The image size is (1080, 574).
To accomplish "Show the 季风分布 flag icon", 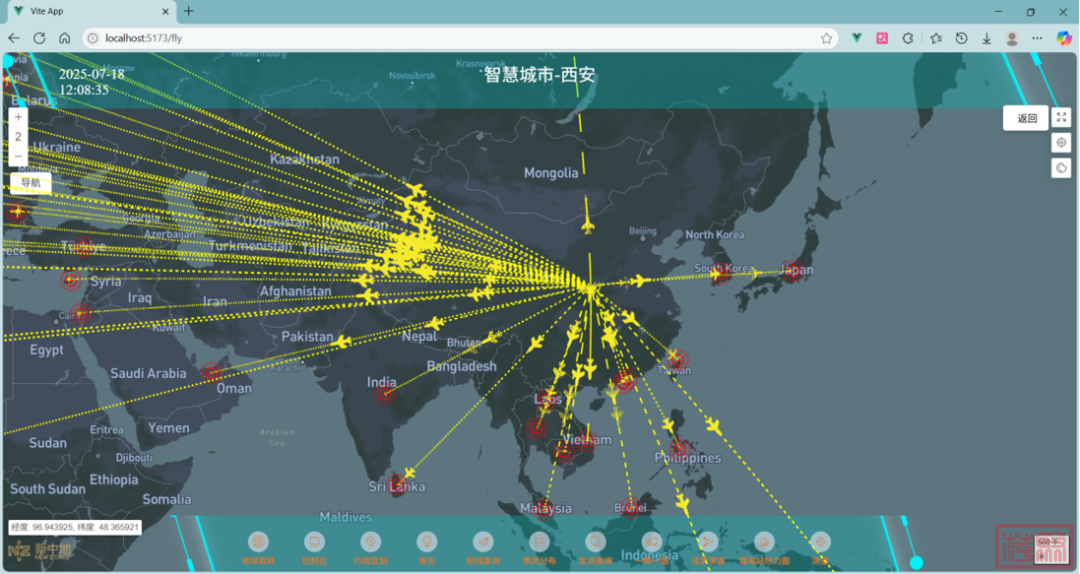I will 538,541.
